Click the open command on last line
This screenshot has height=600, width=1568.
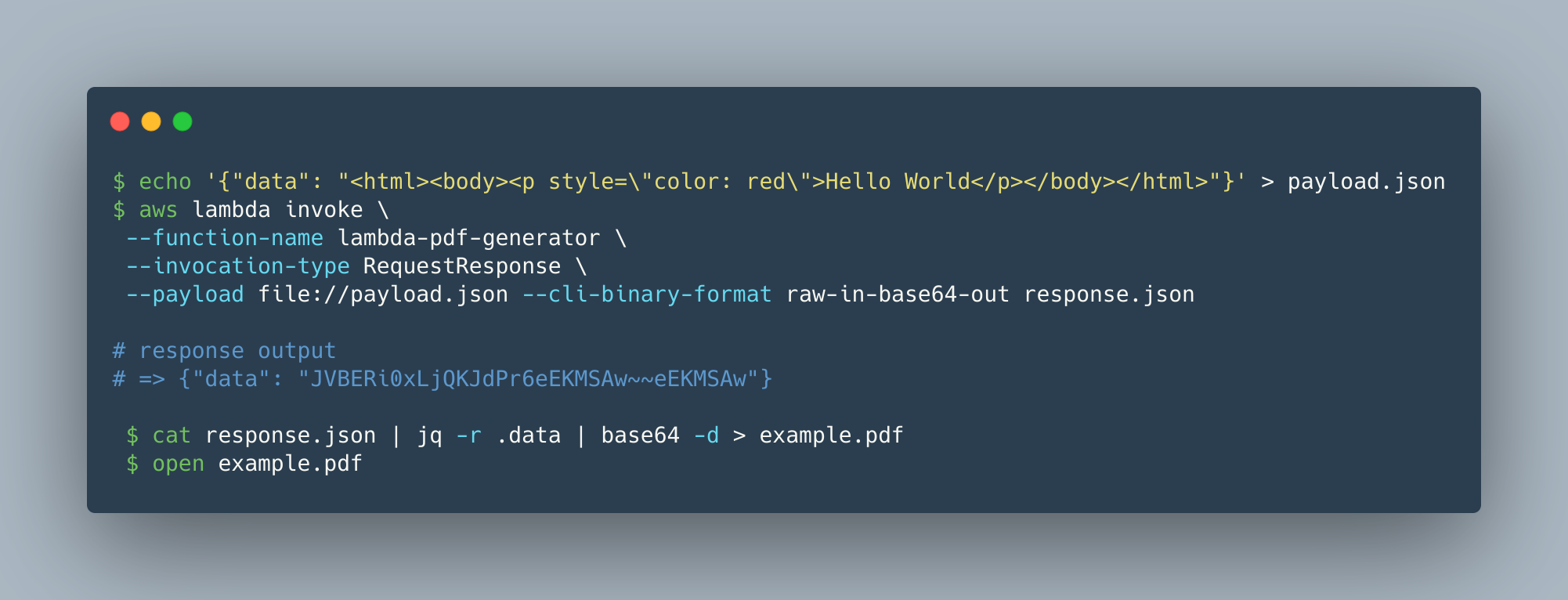point(178,464)
